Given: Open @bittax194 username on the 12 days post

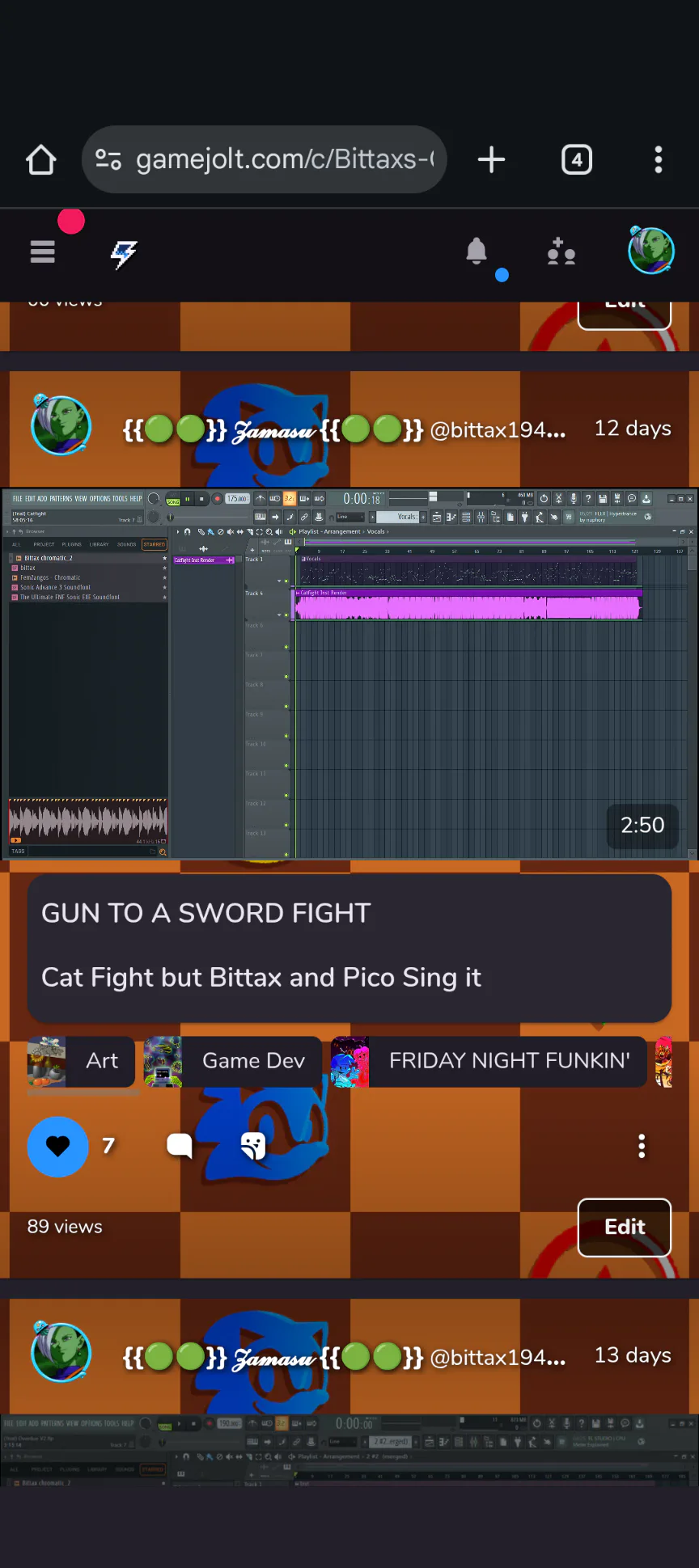Looking at the screenshot, I should pyautogui.click(x=498, y=429).
